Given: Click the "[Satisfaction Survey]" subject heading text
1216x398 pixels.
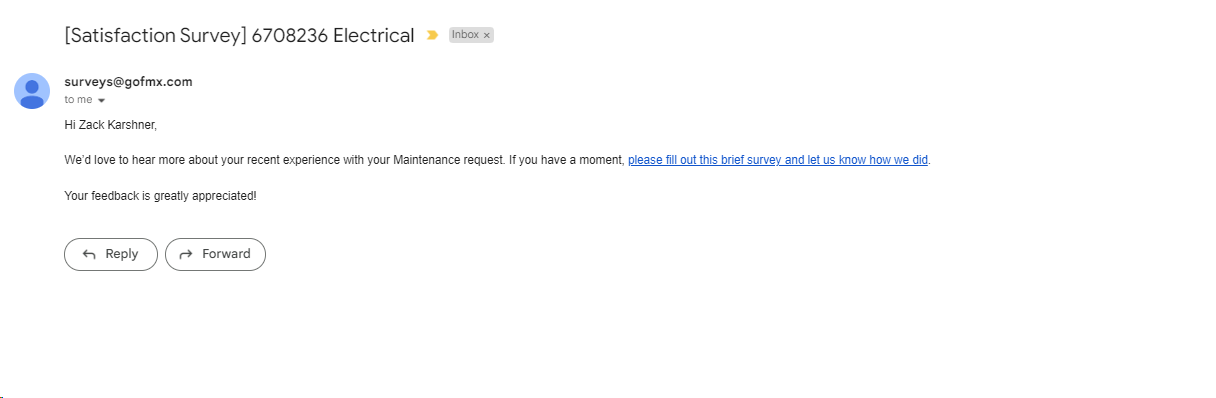Looking at the screenshot, I should [x=154, y=35].
